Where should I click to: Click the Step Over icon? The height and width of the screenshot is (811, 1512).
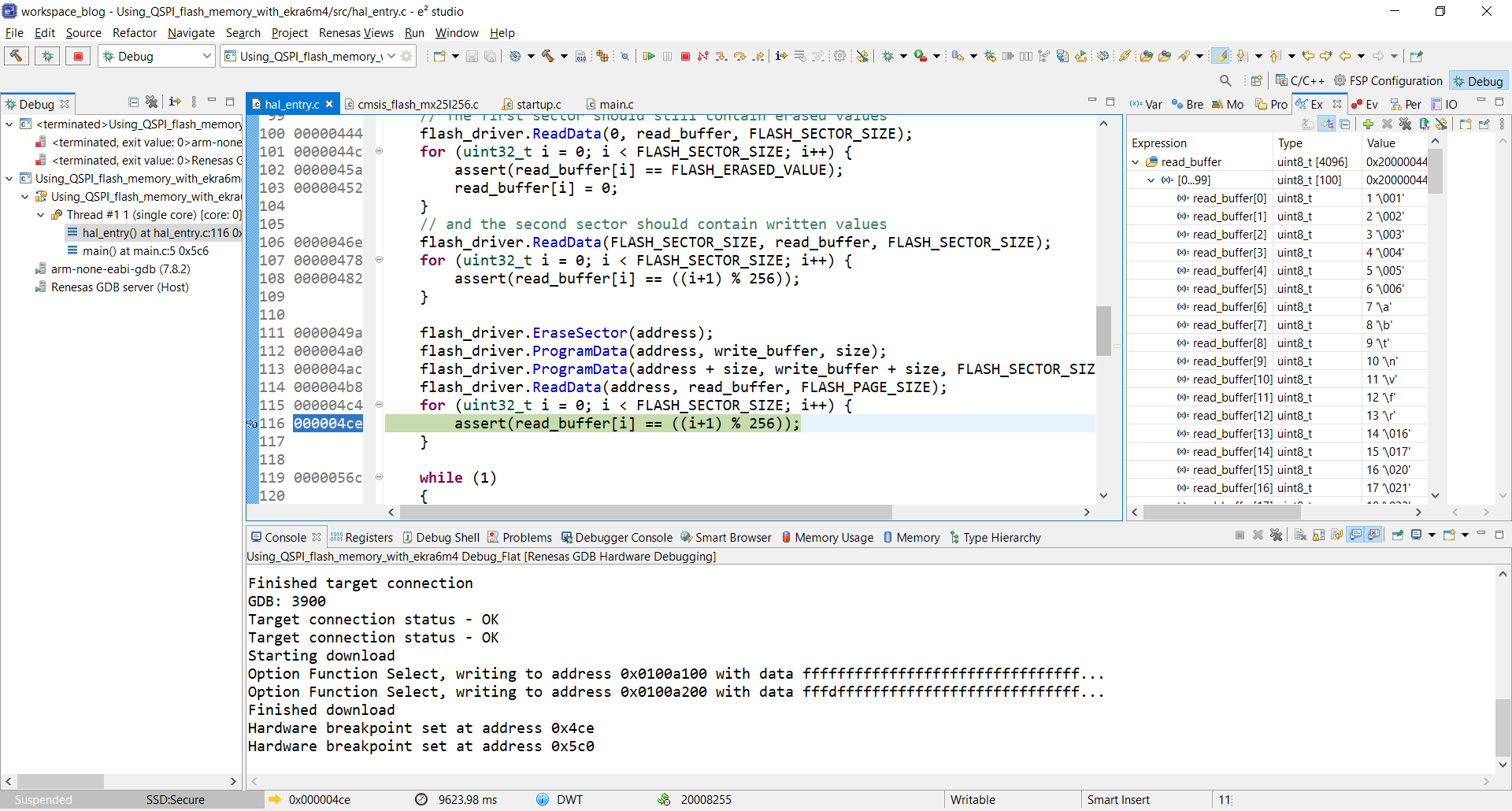click(739, 56)
